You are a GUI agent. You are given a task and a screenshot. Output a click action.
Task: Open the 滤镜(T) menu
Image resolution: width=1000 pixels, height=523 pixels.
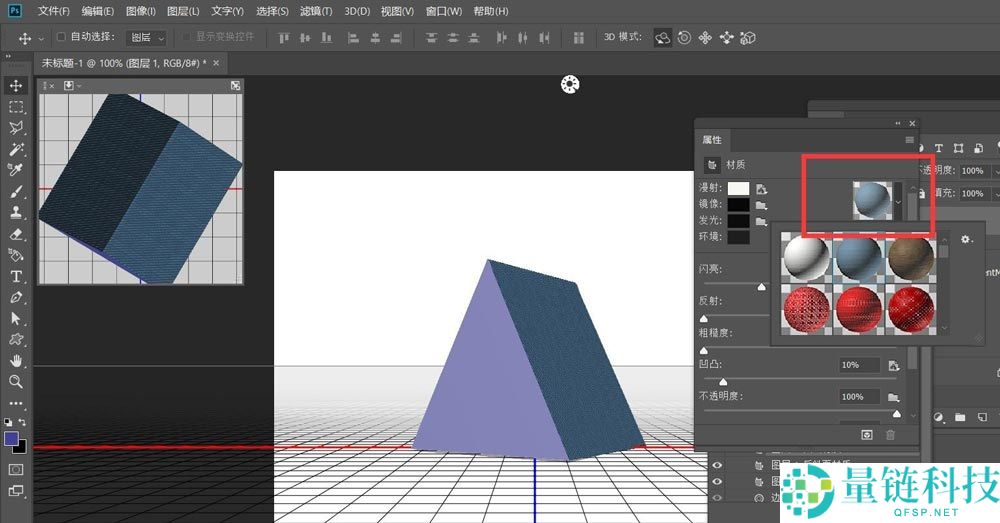[x=316, y=11]
